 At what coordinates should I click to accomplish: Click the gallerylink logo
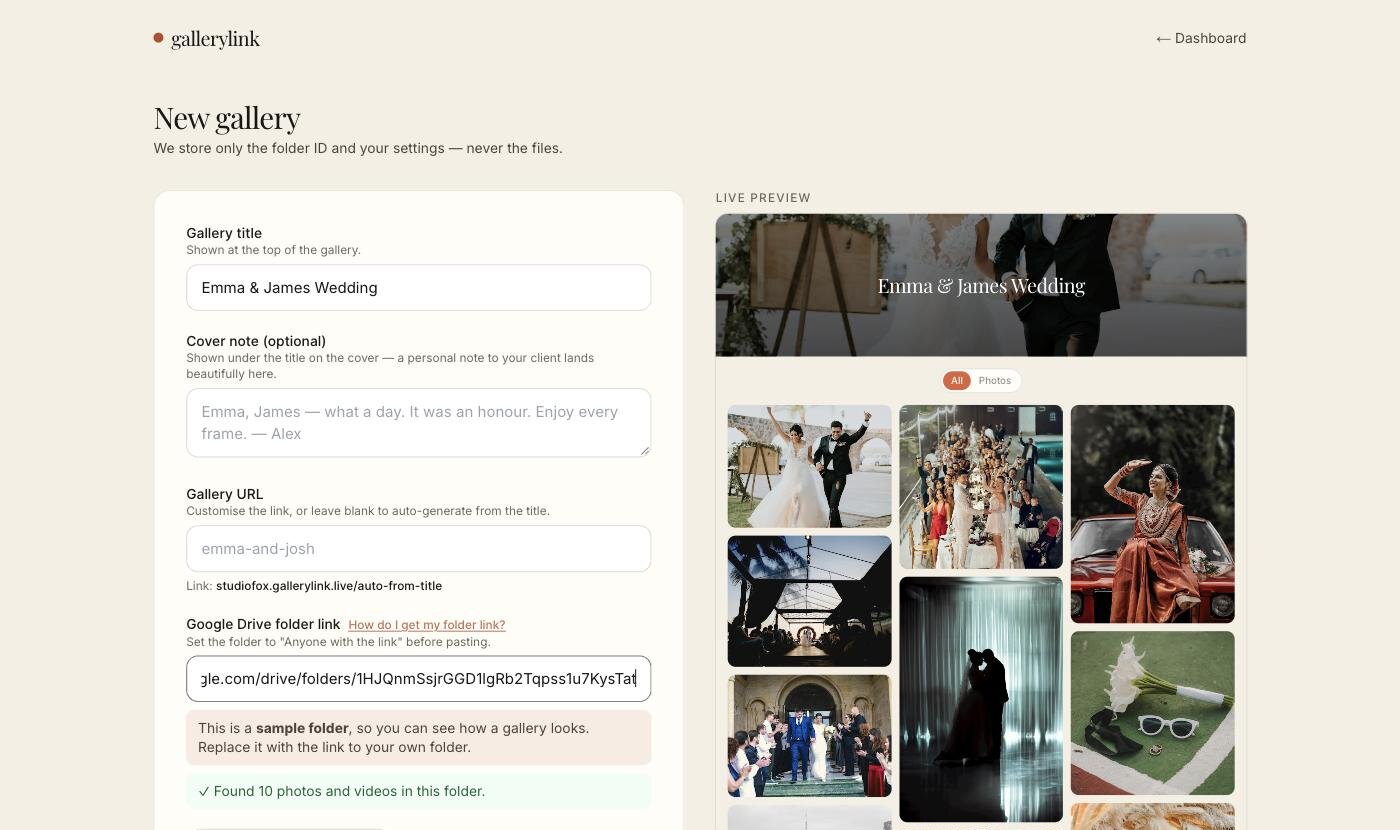tap(206, 39)
